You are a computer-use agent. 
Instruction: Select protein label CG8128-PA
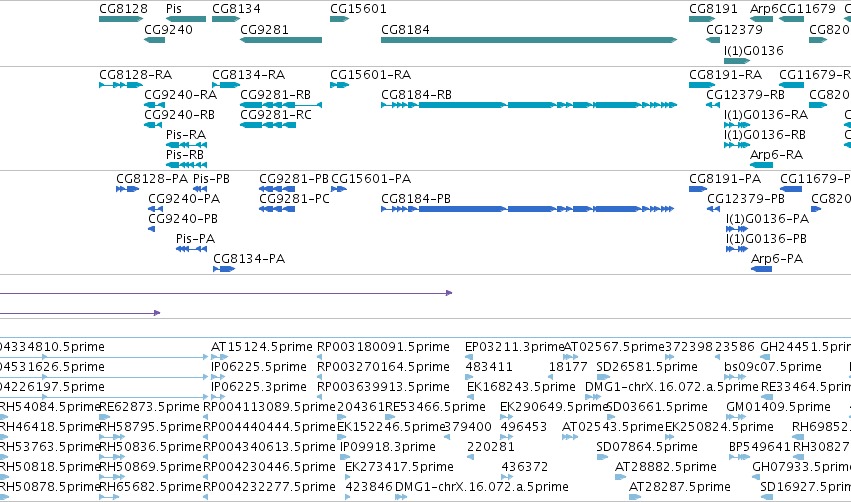[x=152, y=179]
